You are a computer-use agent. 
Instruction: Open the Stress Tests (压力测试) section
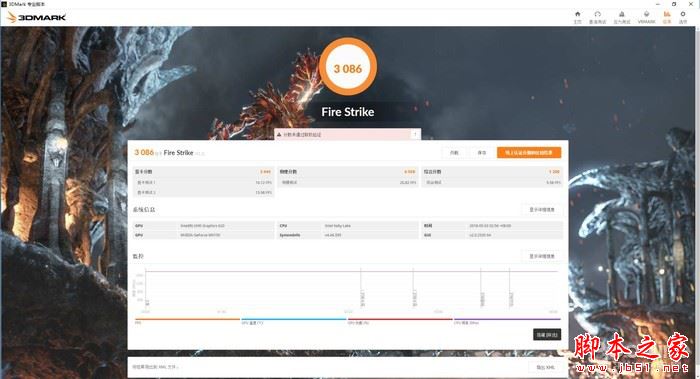[621, 17]
